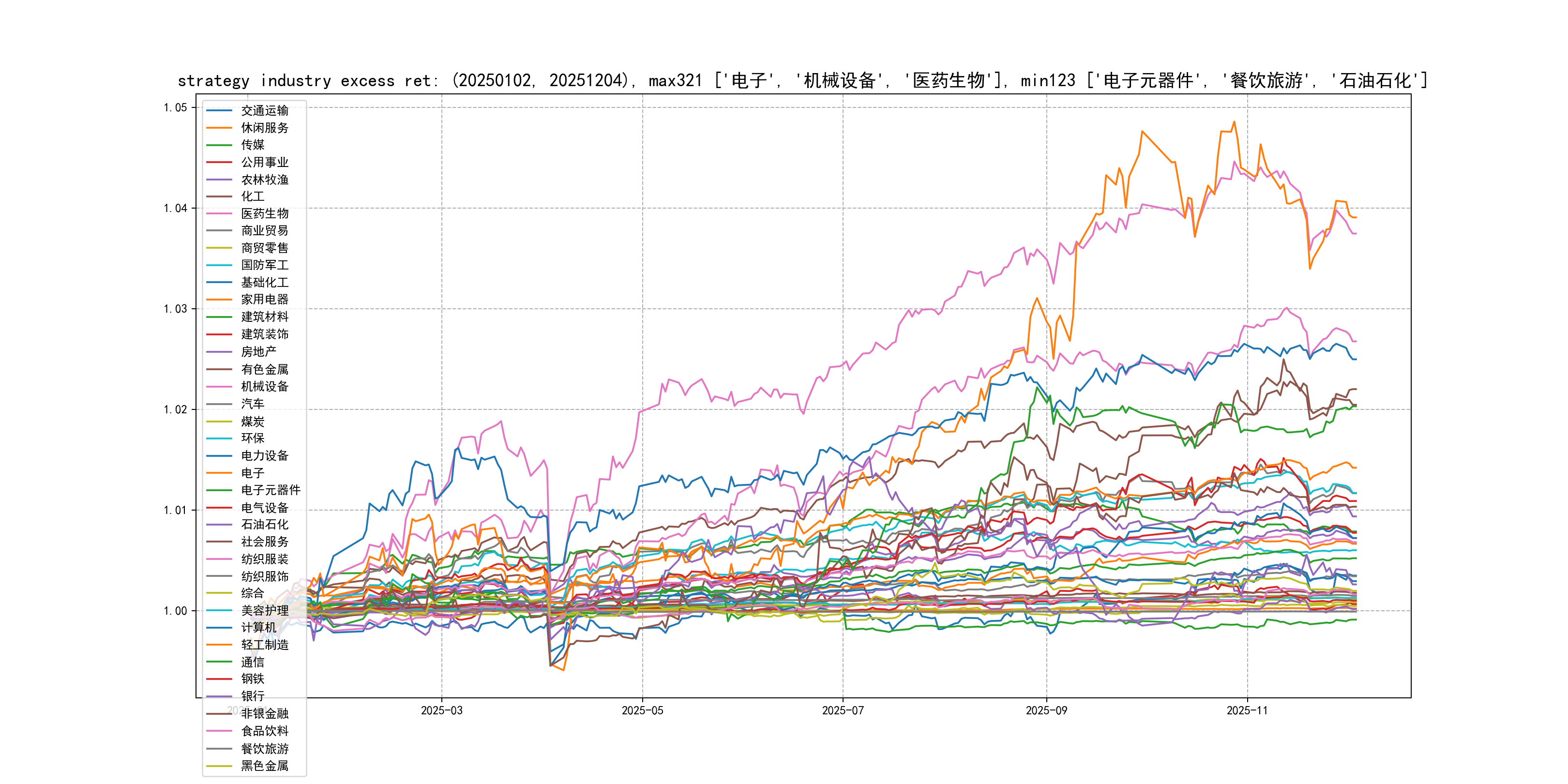The image size is (1568, 784).
Task: Click the 2025-07 x-axis tick label
Action: (843, 711)
